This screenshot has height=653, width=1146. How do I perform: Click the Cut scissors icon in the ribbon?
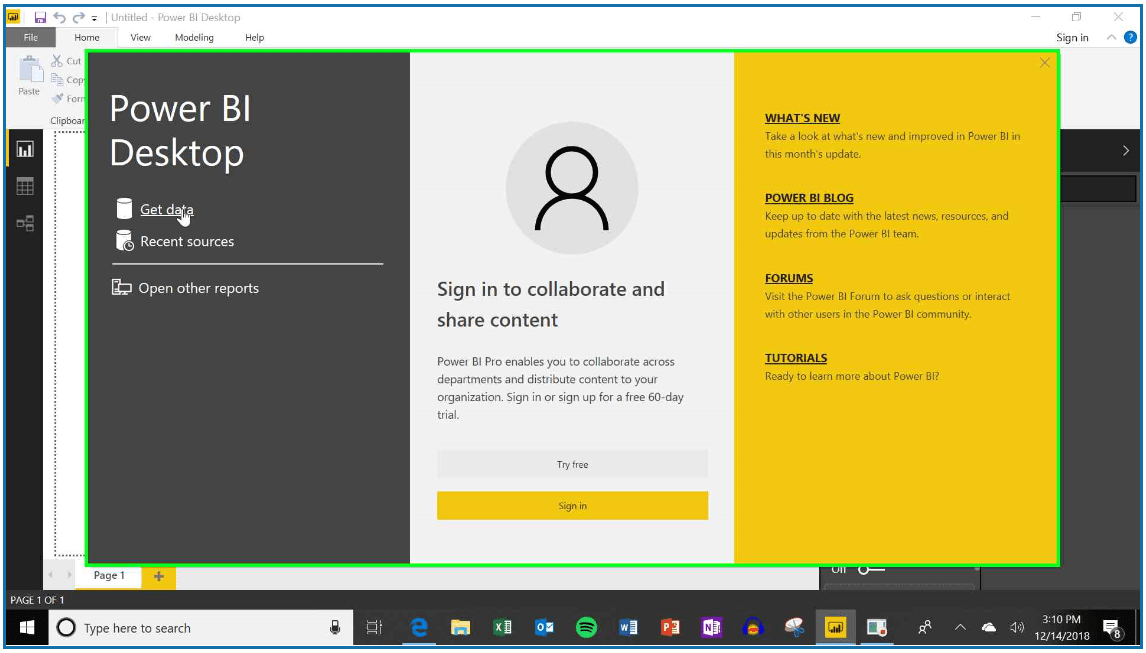tap(57, 61)
